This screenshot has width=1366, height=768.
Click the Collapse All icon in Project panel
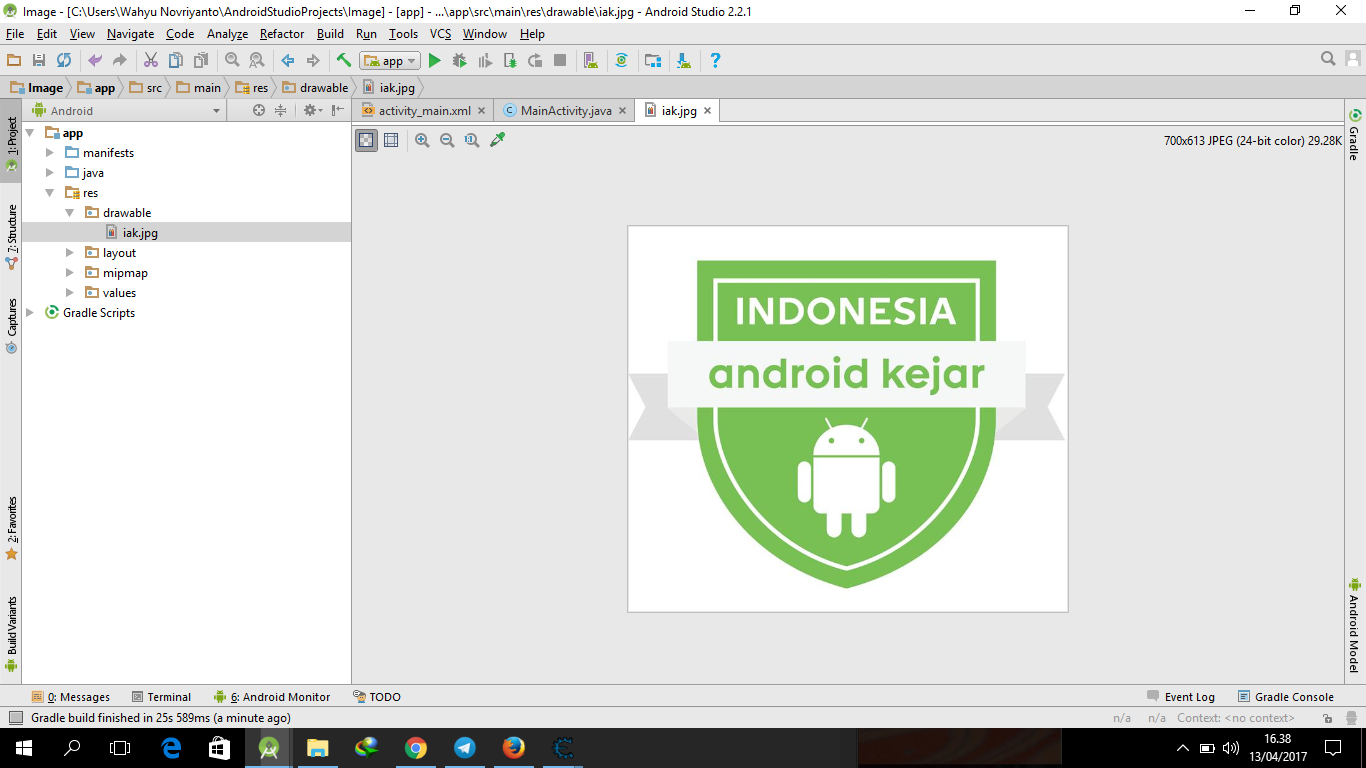pos(281,110)
